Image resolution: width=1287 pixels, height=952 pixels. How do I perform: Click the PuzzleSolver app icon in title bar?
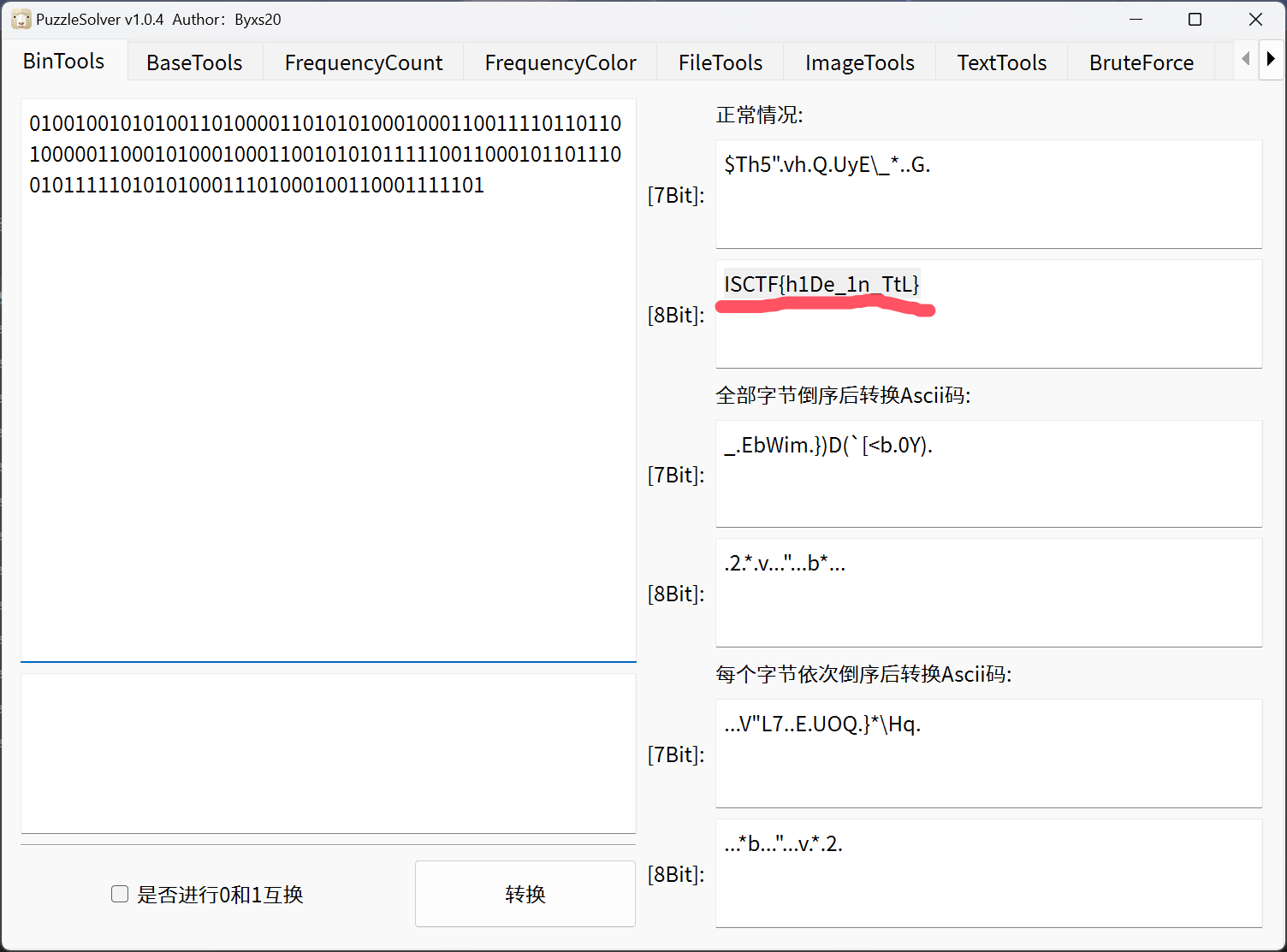[21, 20]
